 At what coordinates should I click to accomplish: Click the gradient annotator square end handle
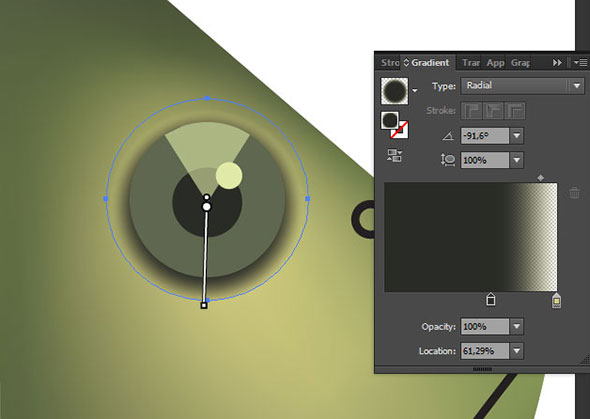[x=204, y=305]
